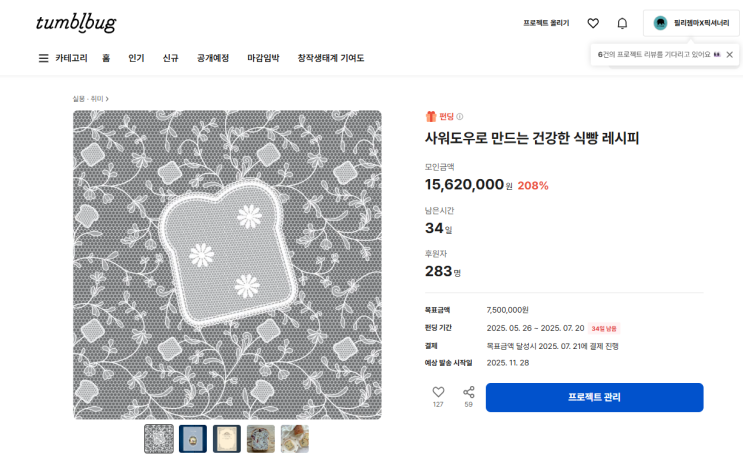Select the second project image thumbnail

click(x=193, y=439)
